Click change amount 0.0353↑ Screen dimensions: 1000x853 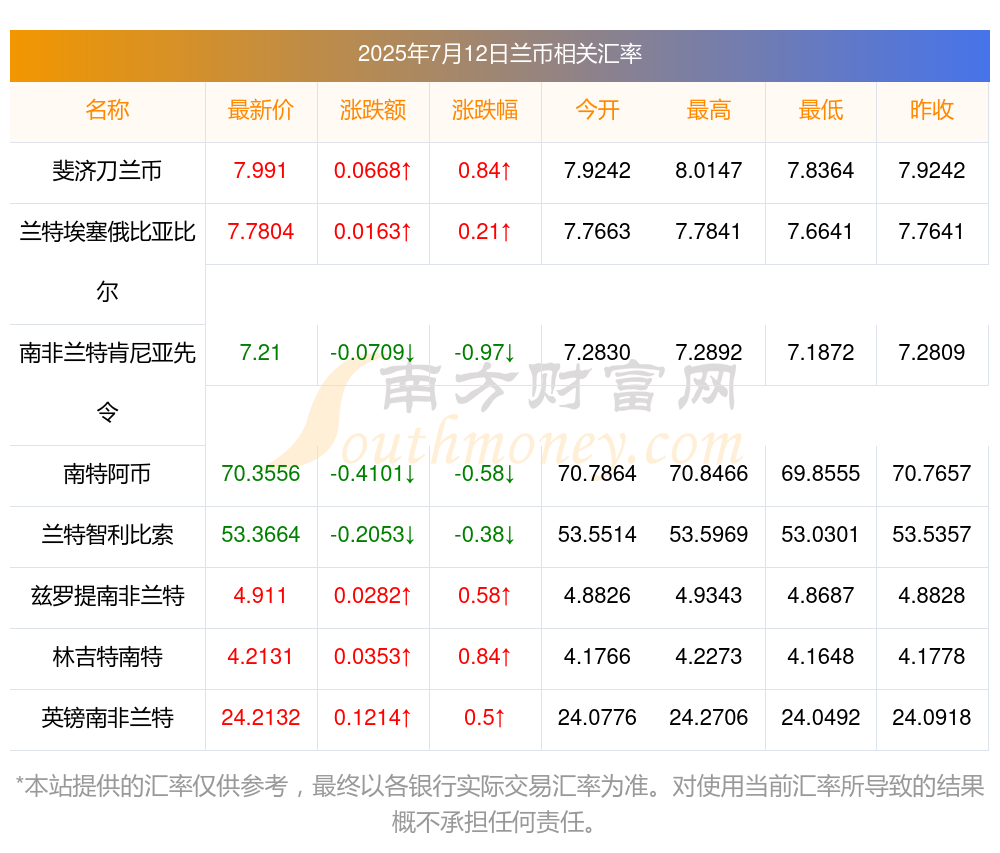pos(372,657)
